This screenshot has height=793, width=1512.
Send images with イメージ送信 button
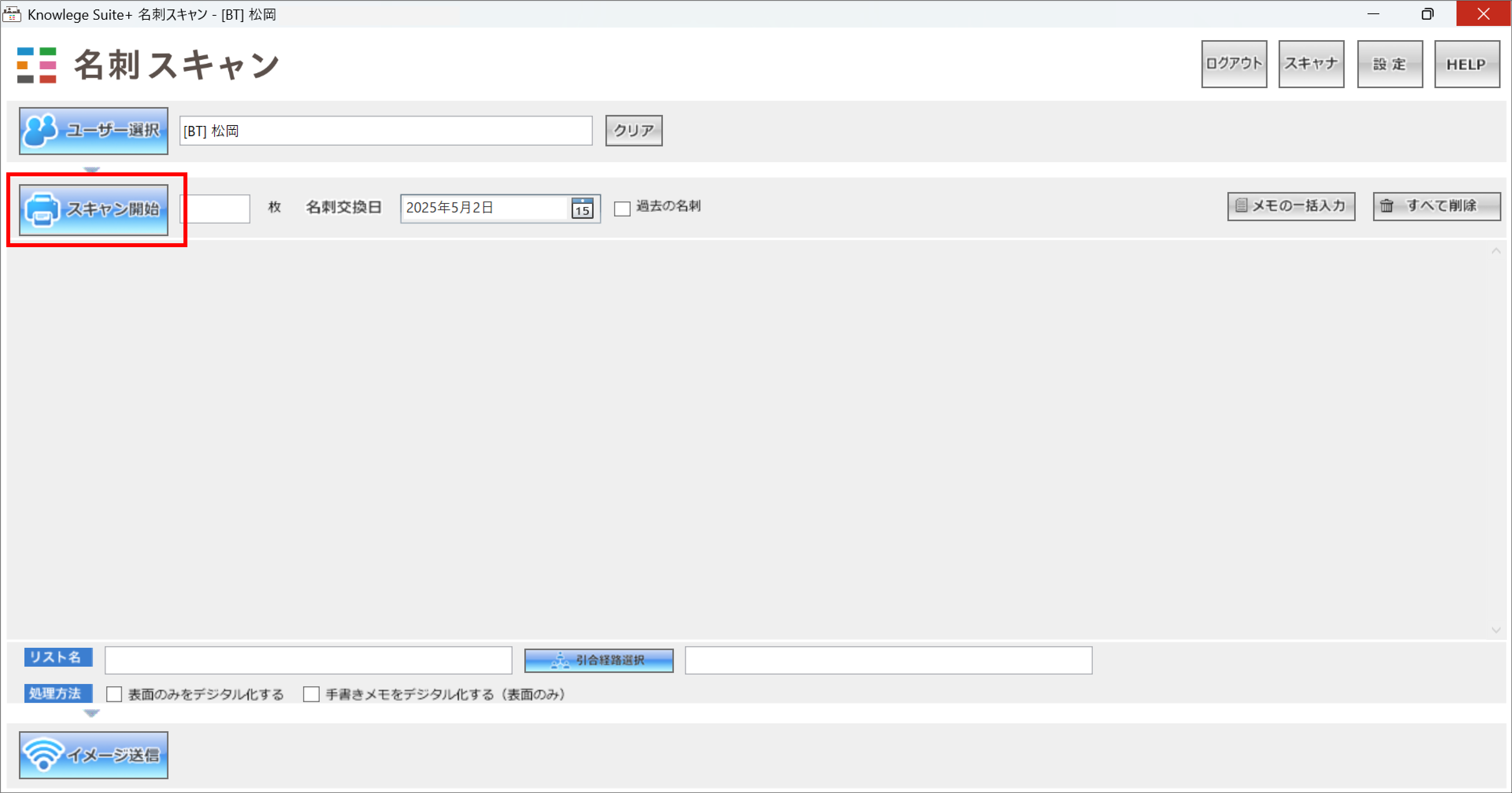[x=93, y=755]
